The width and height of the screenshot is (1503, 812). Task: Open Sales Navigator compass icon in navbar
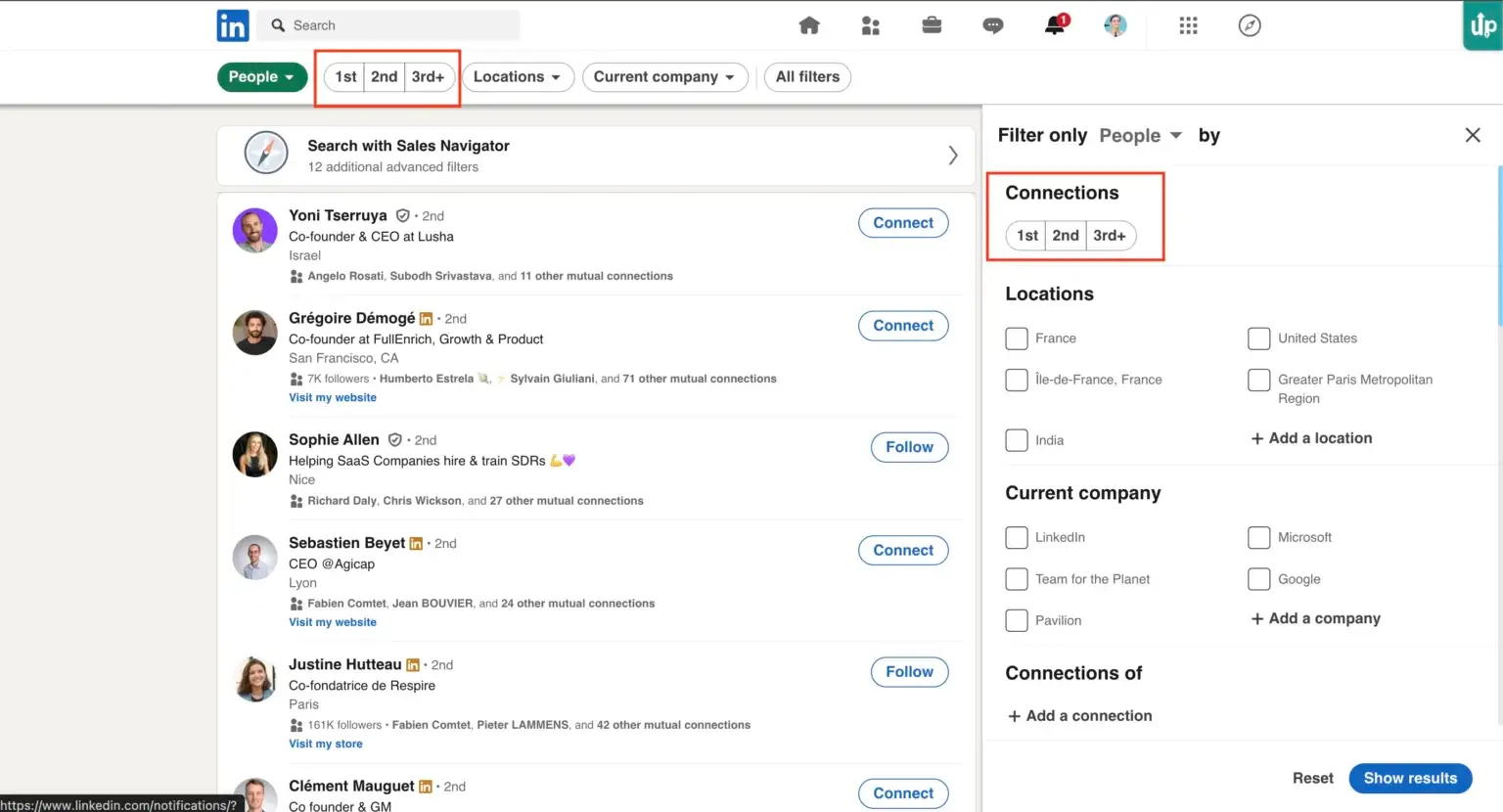point(1250,25)
